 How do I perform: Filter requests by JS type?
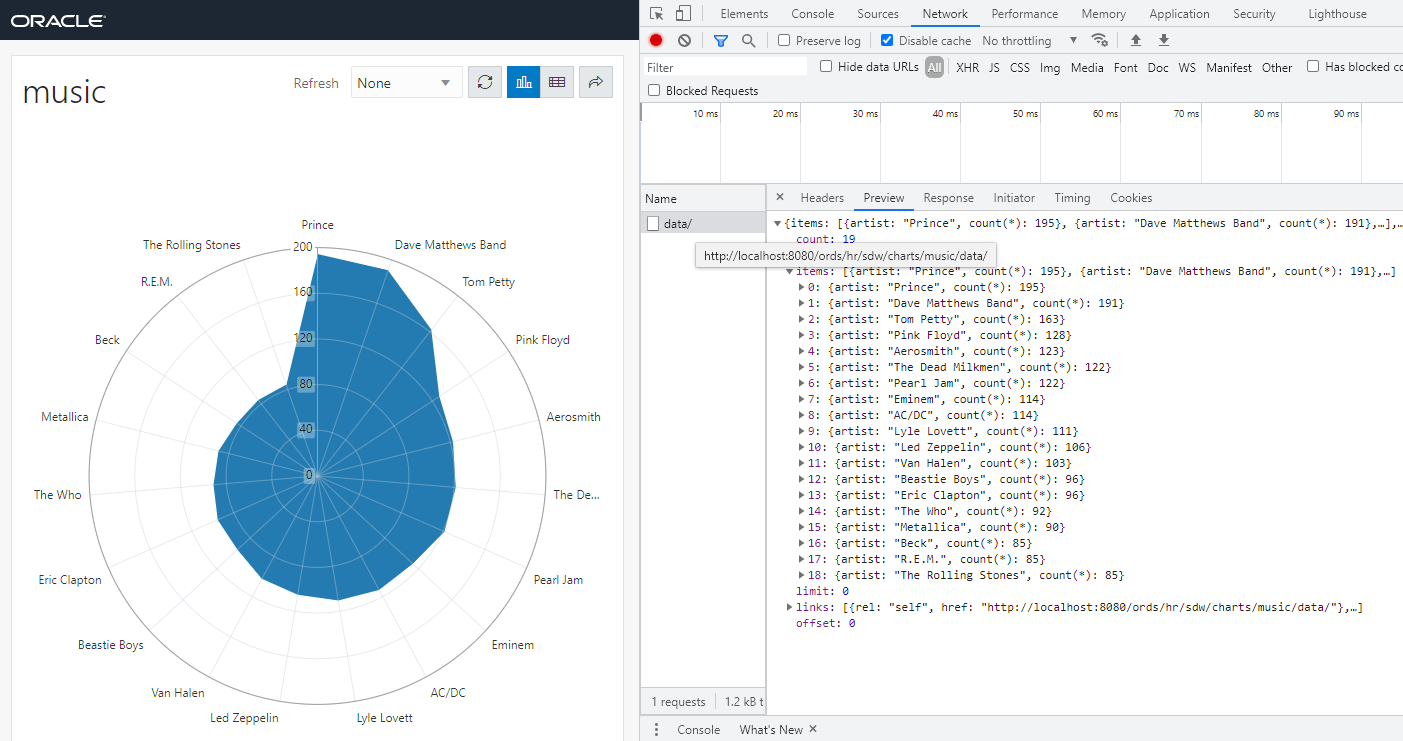click(994, 67)
